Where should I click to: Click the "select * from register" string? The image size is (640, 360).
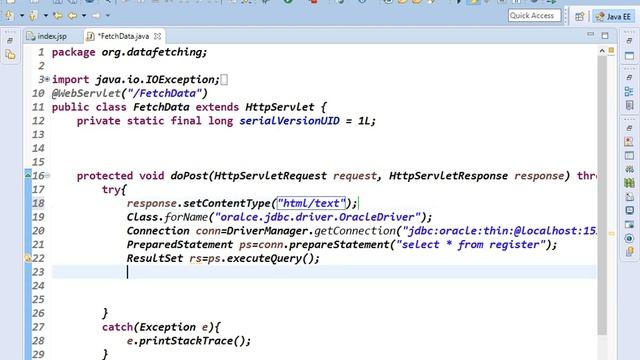coord(471,244)
